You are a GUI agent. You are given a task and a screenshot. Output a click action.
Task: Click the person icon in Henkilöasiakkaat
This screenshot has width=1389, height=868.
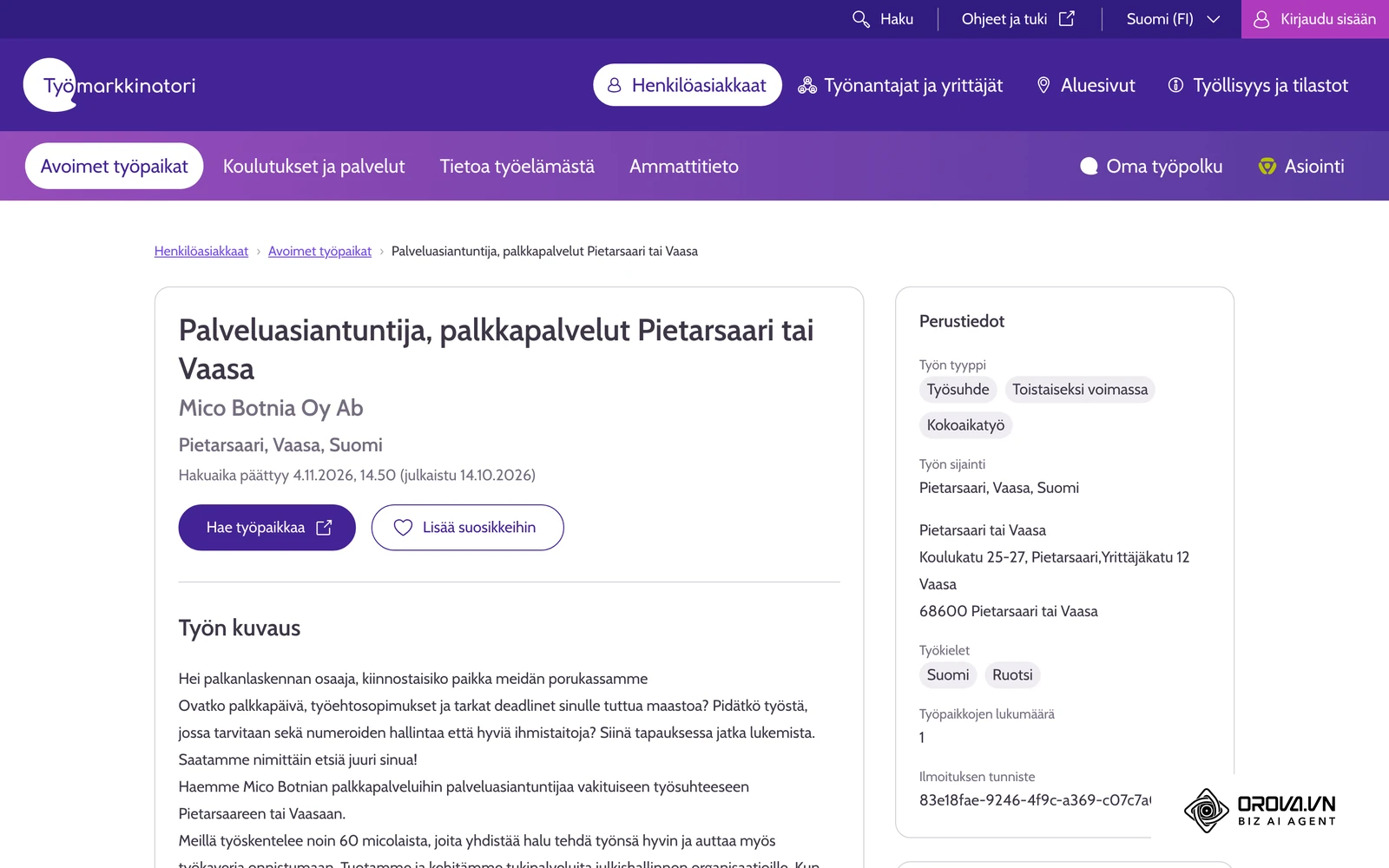tap(615, 85)
